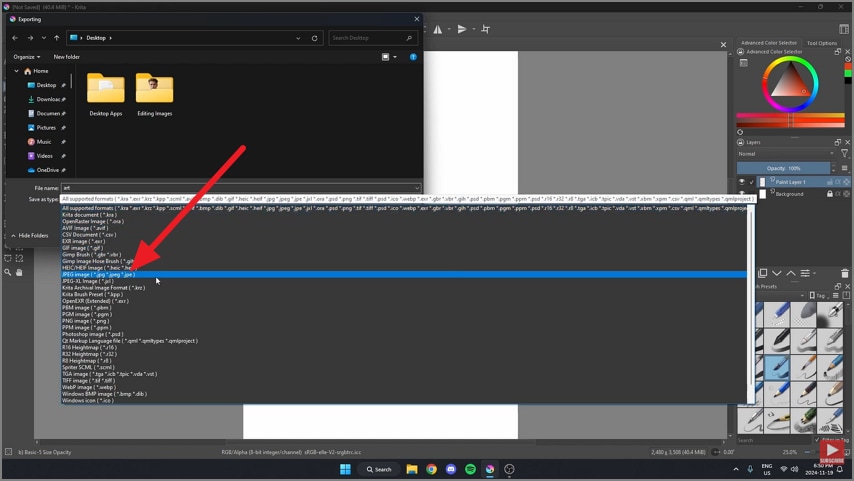Go up one folder level
854x481 pixels.
point(57,38)
